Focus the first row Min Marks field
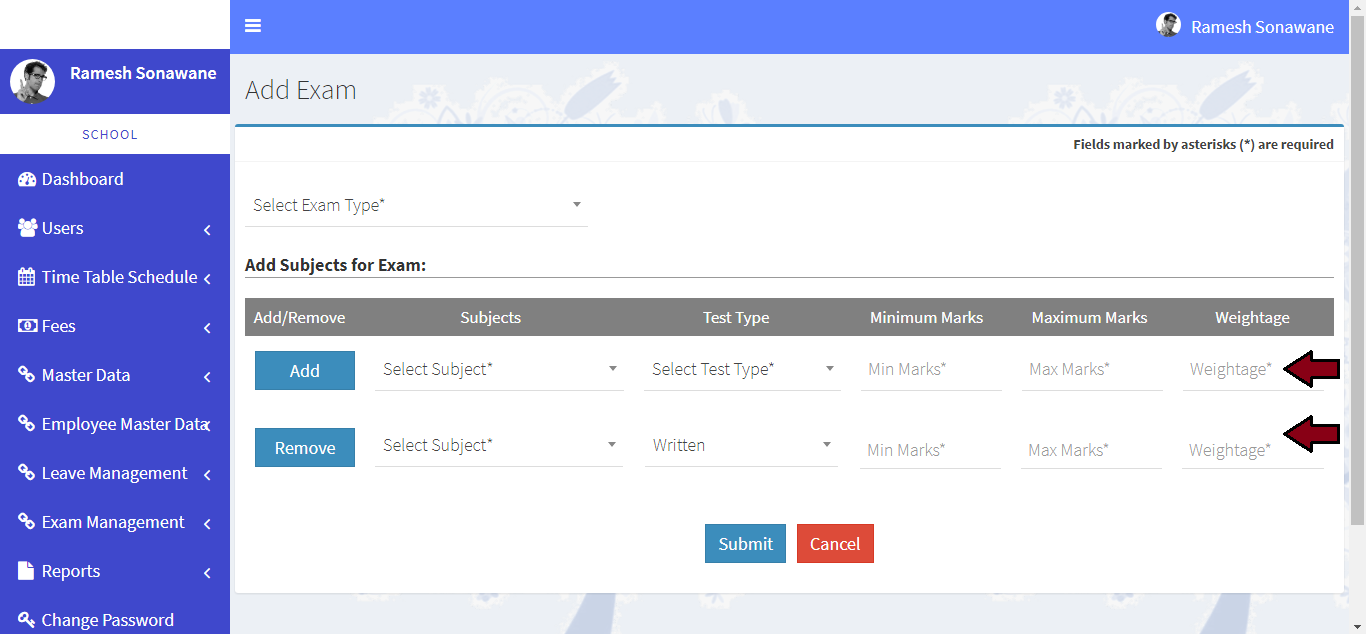 pos(930,369)
